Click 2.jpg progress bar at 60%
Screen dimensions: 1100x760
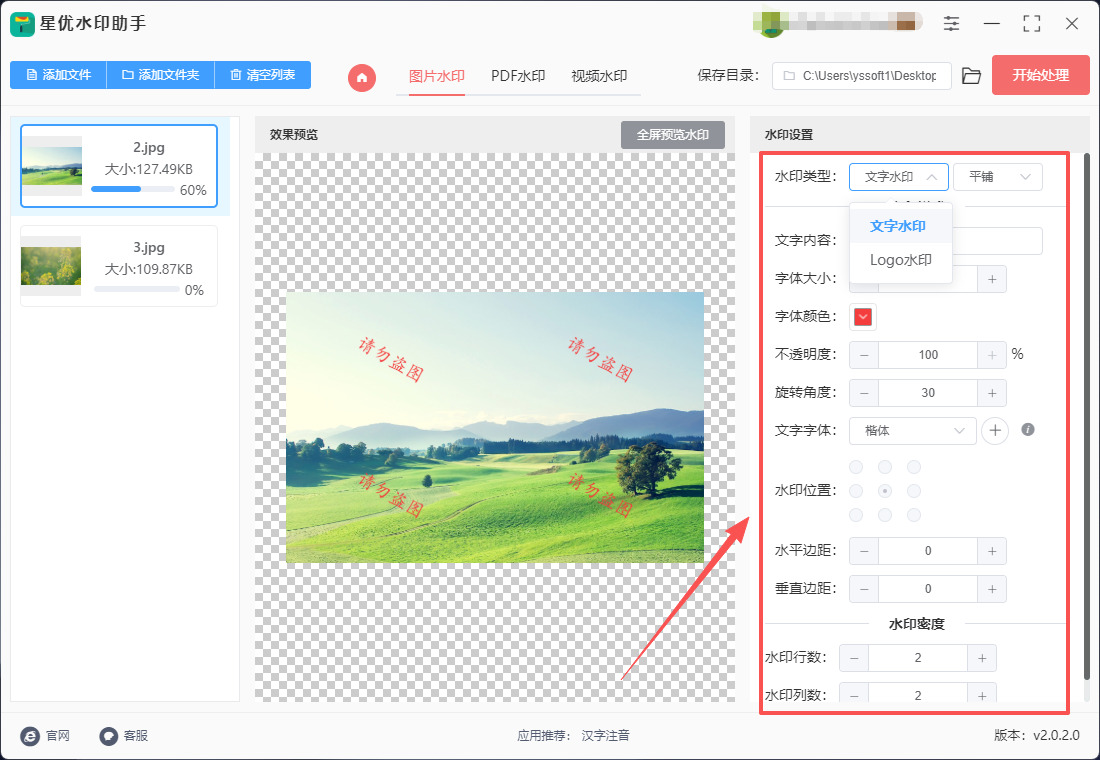(x=133, y=189)
